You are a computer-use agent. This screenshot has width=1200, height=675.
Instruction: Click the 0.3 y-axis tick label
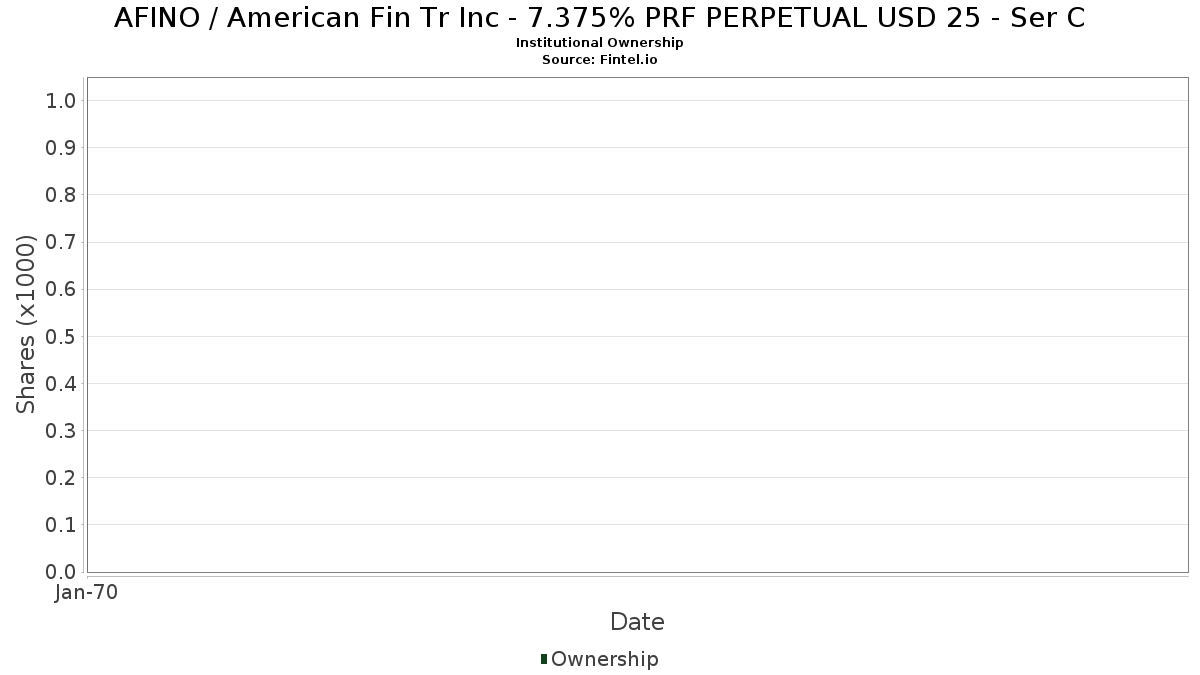click(x=61, y=431)
